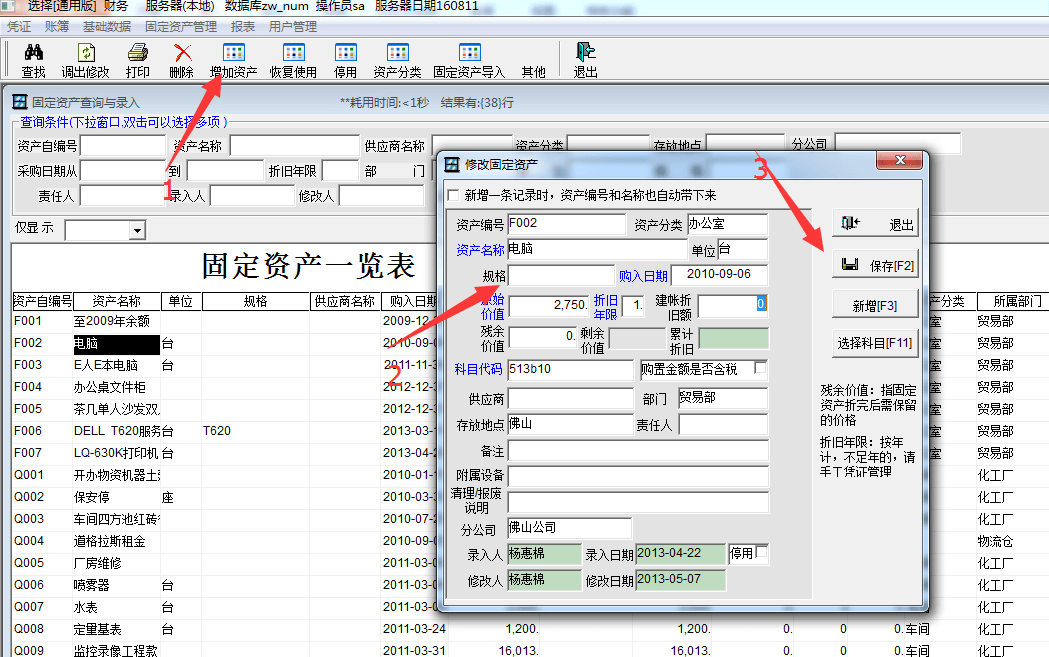This screenshot has height=657, width=1049.
Task: Click the 退出 door icon in toolbar
Action: [x=585, y=53]
